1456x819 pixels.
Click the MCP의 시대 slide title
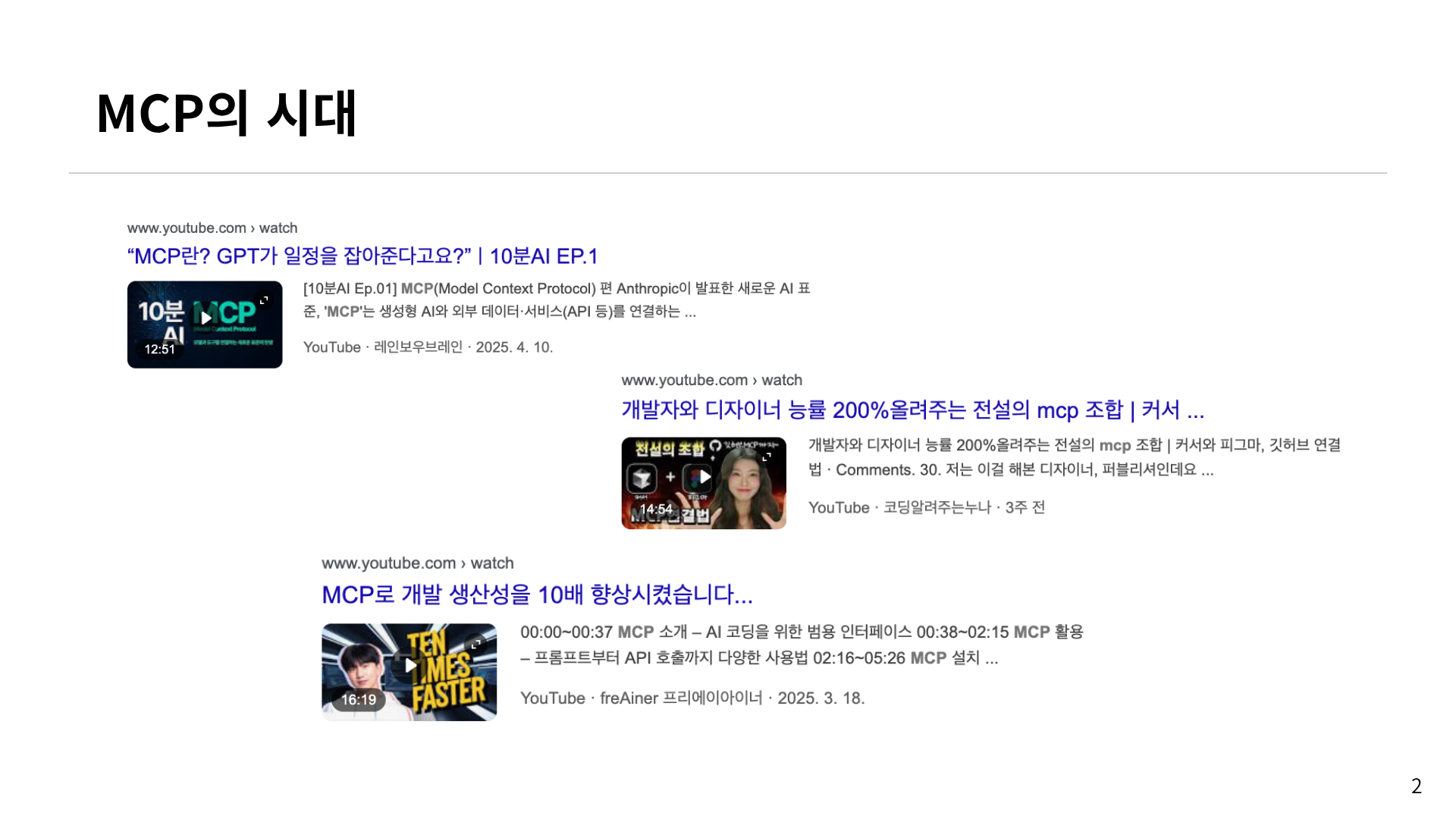coord(226,114)
